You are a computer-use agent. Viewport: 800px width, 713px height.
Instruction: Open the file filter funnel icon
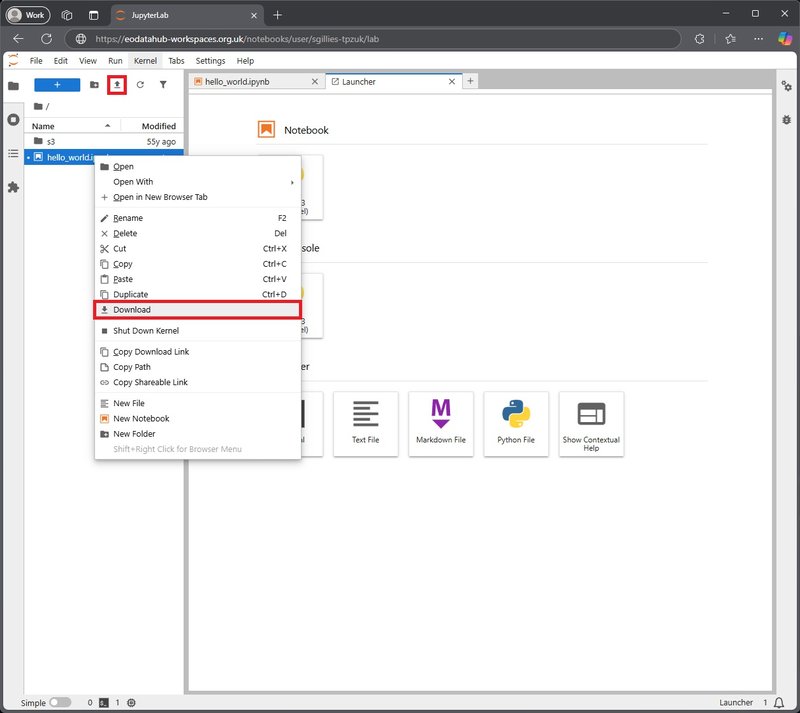pyautogui.click(x=163, y=85)
